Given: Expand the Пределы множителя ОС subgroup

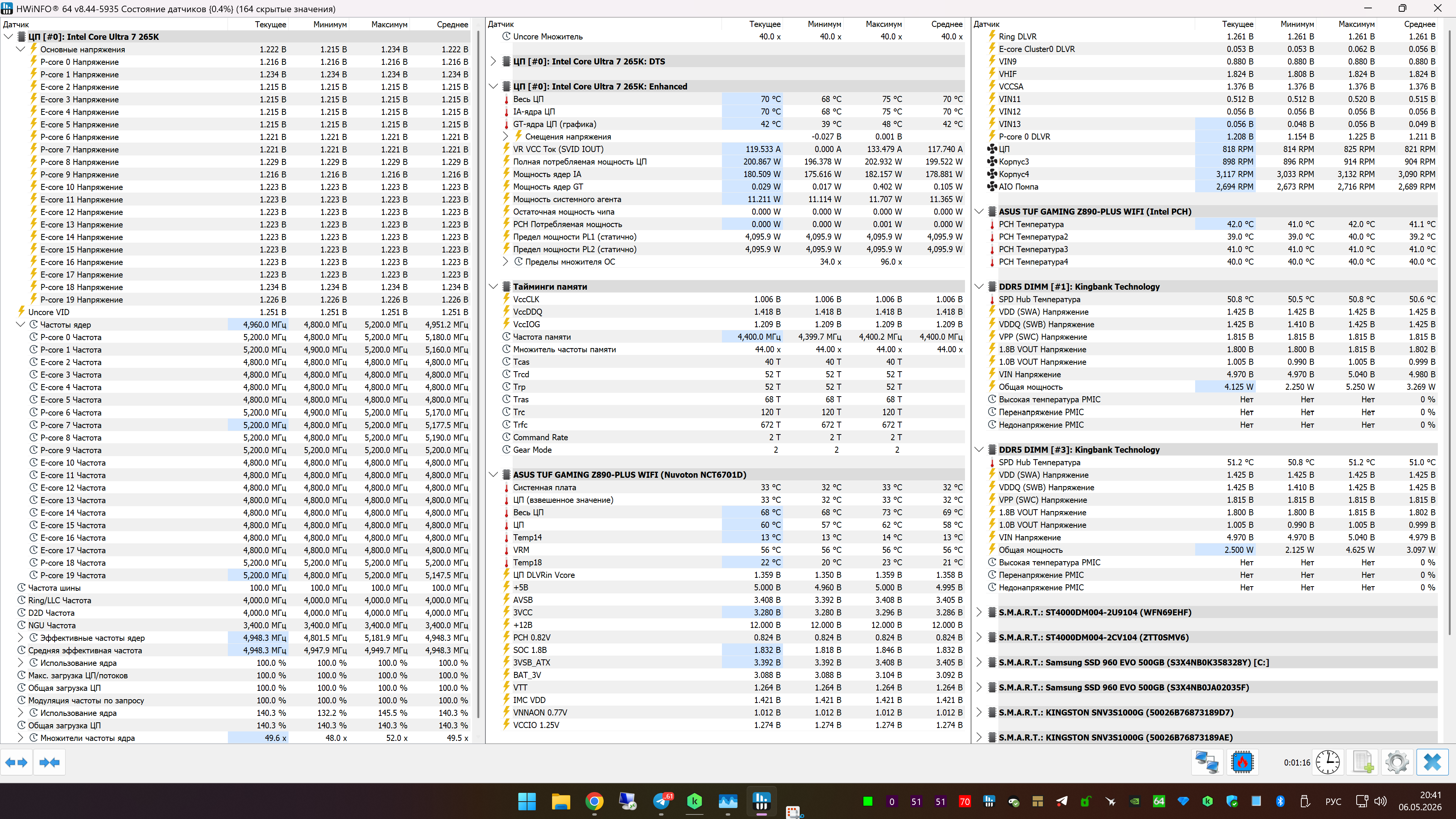Looking at the screenshot, I should point(505,262).
